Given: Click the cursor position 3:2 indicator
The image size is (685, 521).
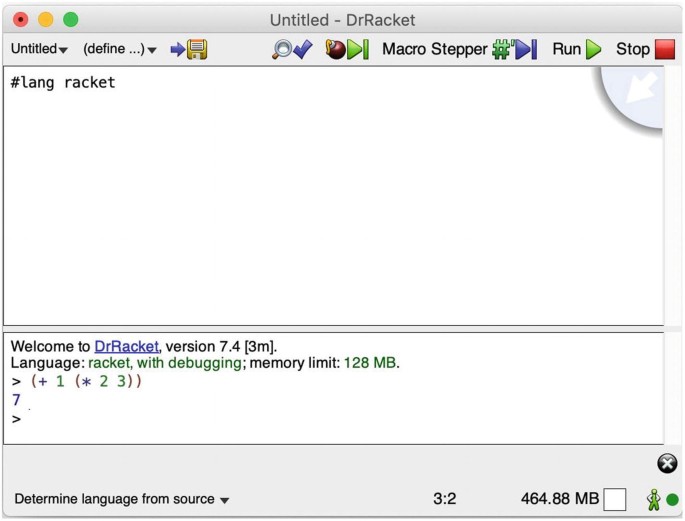Looking at the screenshot, I should [444, 498].
